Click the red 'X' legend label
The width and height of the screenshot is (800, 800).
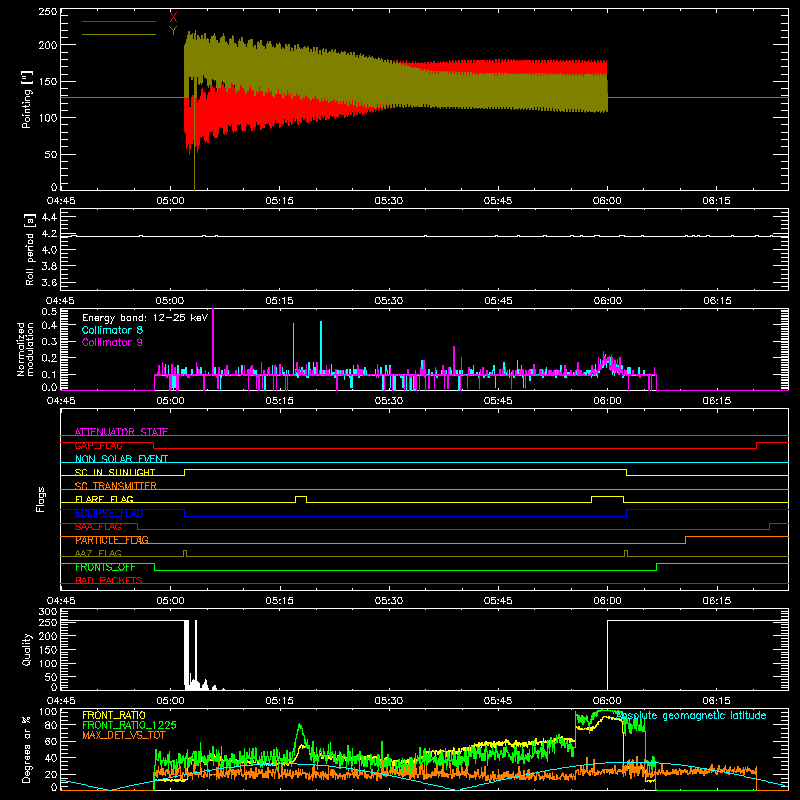173,18
